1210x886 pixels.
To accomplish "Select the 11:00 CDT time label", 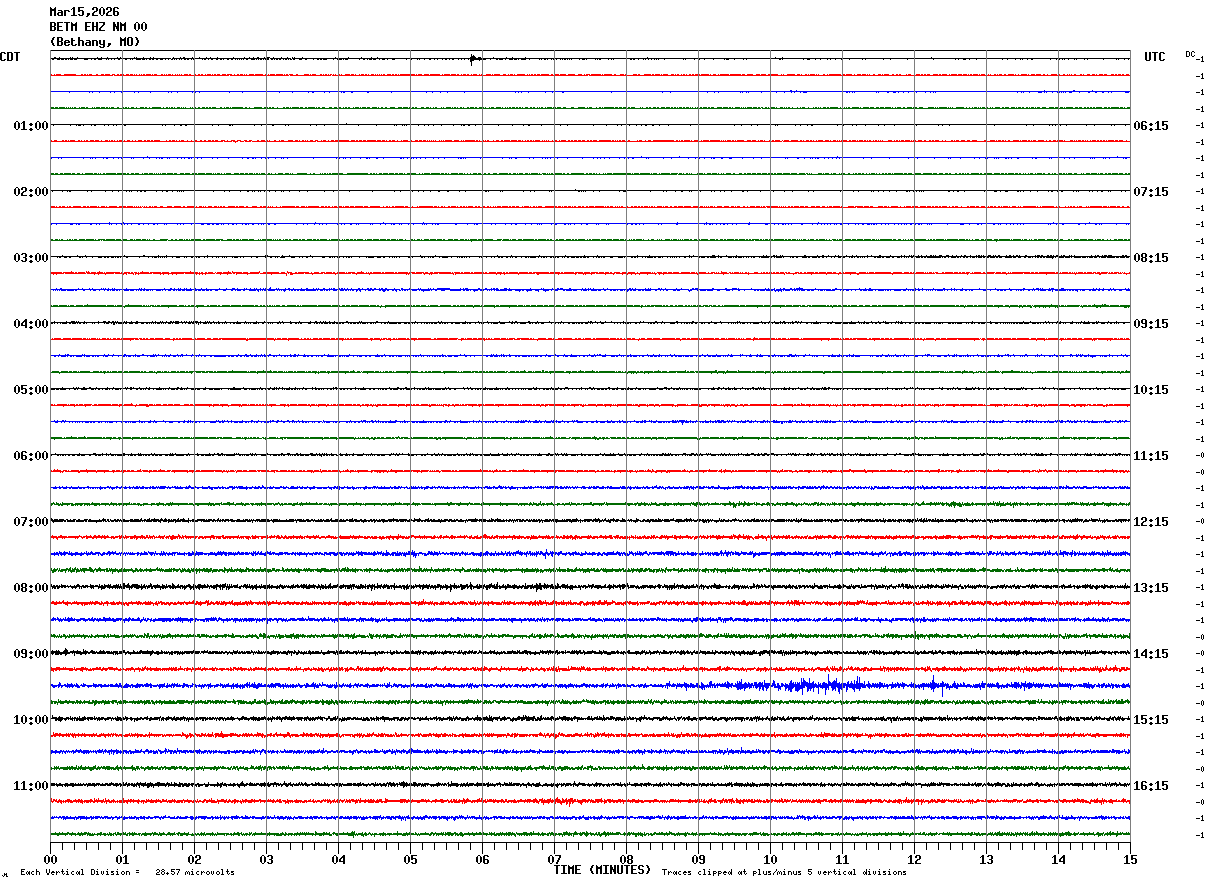I will tap(31, 785).
